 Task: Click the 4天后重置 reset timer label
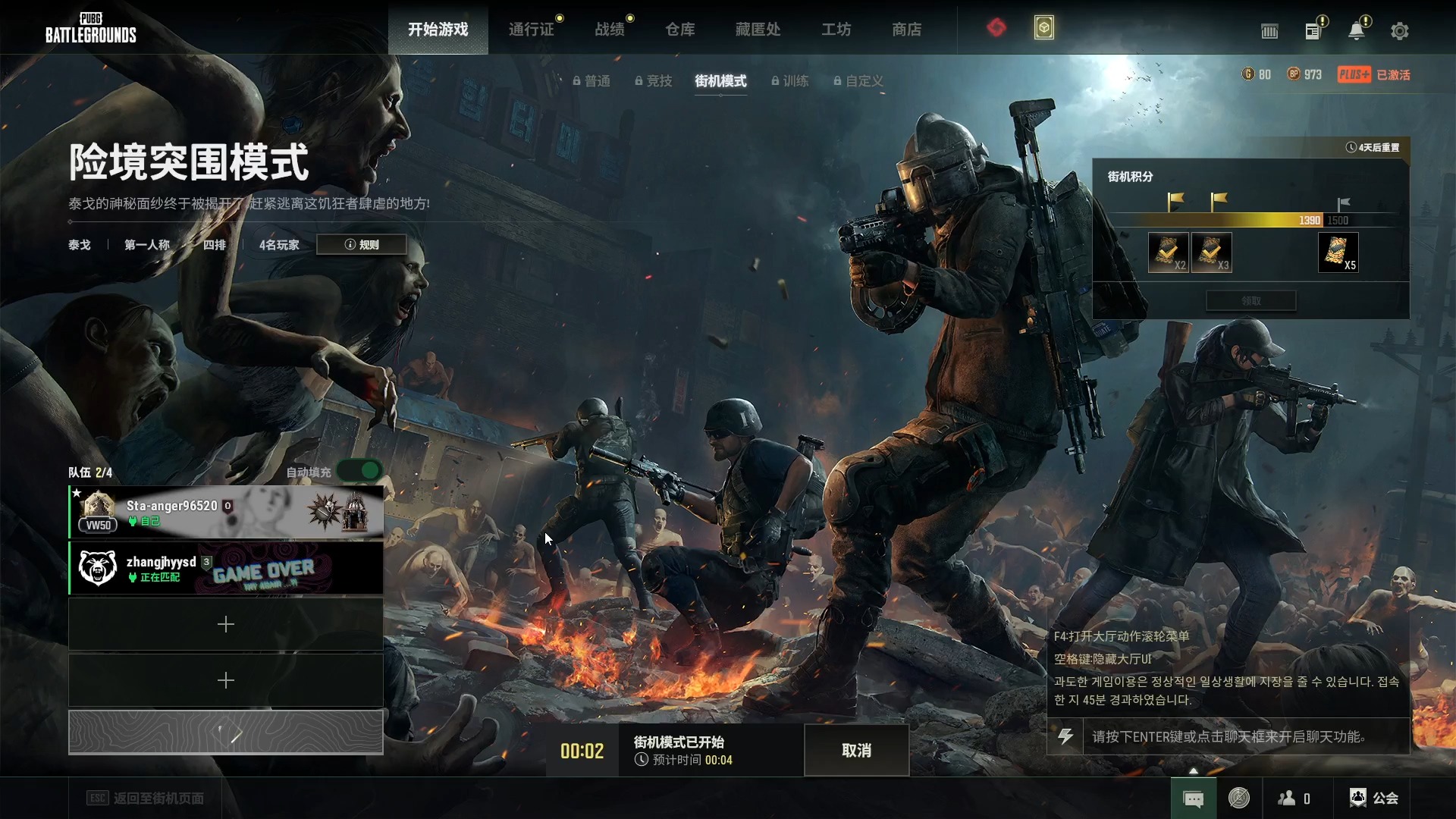coord(1373,147)
